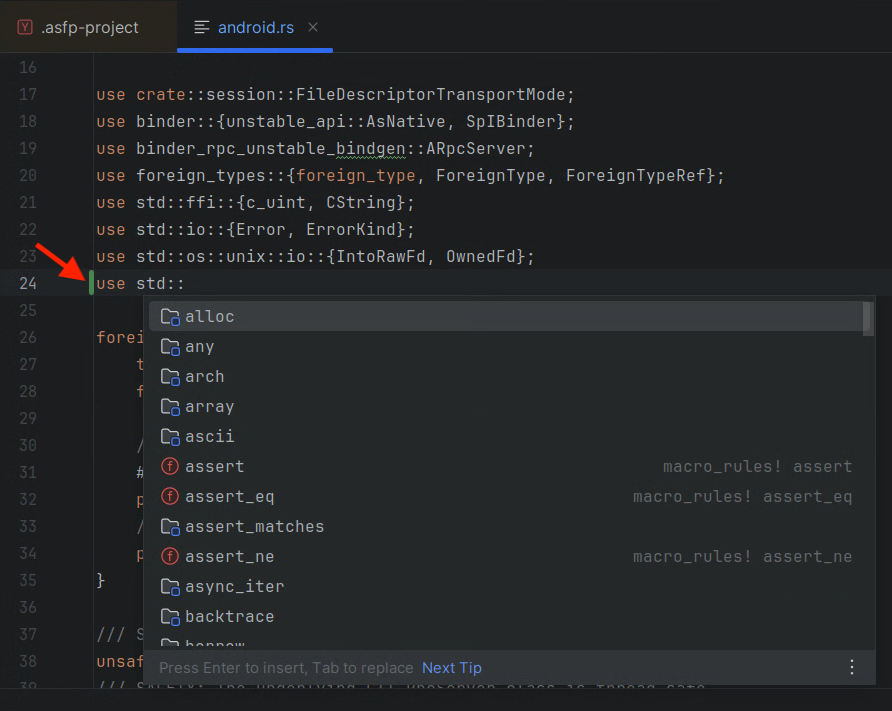The width and height of the screenshot is (892, 711).
Task: Click the Rust file icon on the android.rs tab
Action: pyautogui.click(x=200, y=27)
